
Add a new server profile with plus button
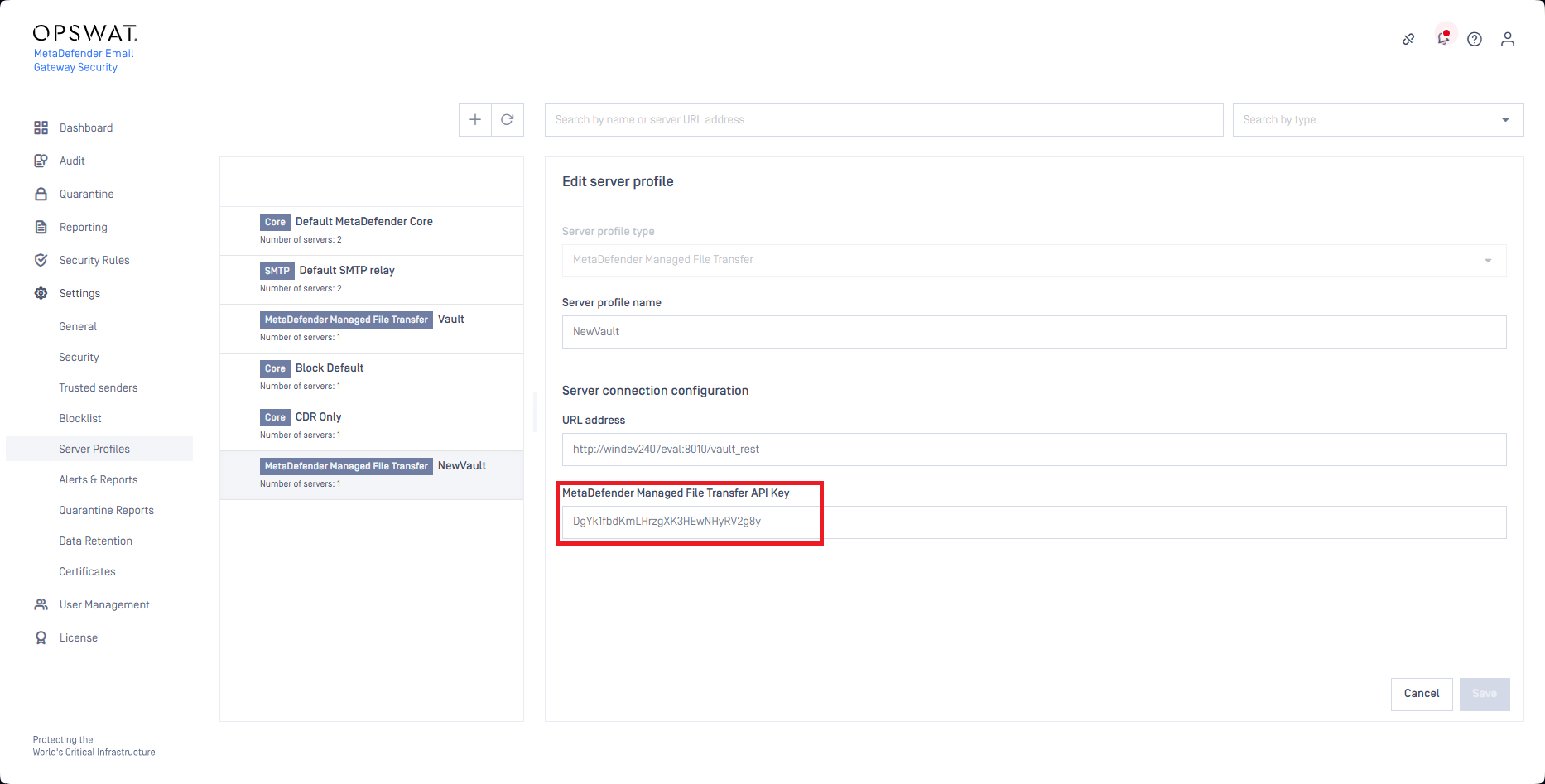(x=475, y=120)
